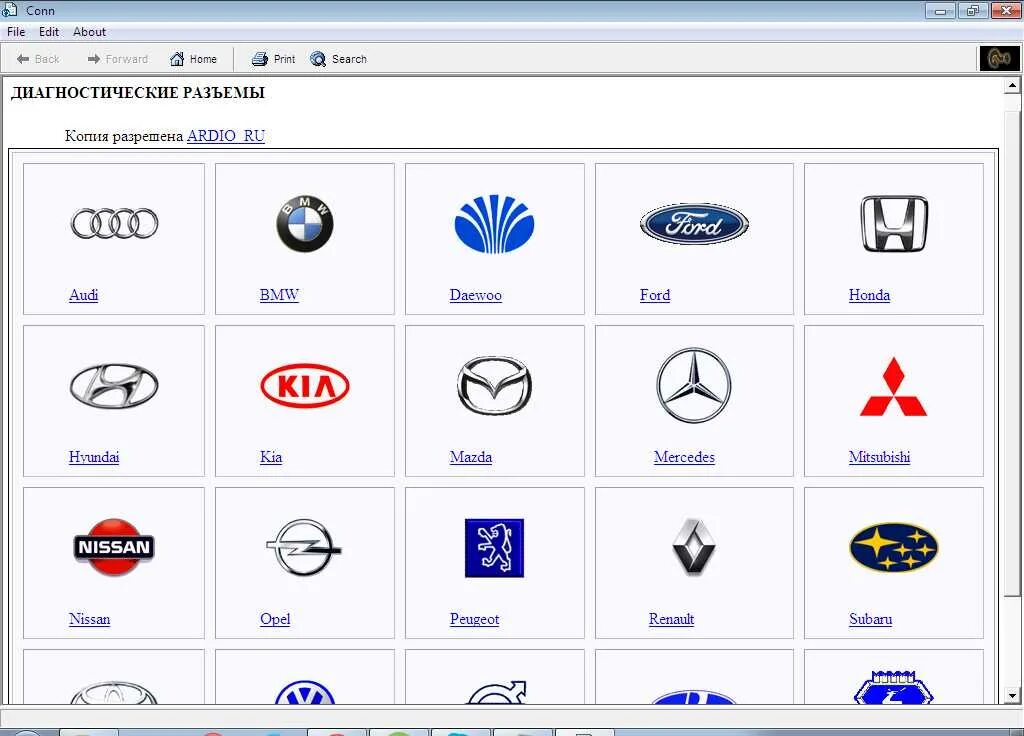Click the Hyundai logo image
Screen dimensions: 1024x736
[114, 385]
